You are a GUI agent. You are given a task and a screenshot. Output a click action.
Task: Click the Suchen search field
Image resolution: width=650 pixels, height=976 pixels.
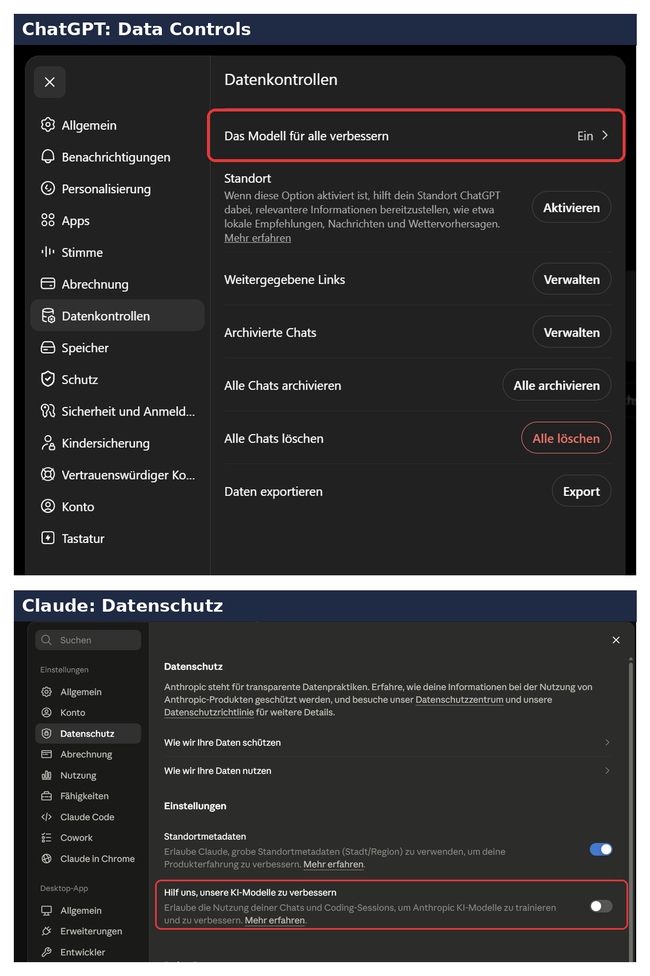pyautogui.click(x=88, y=640)
